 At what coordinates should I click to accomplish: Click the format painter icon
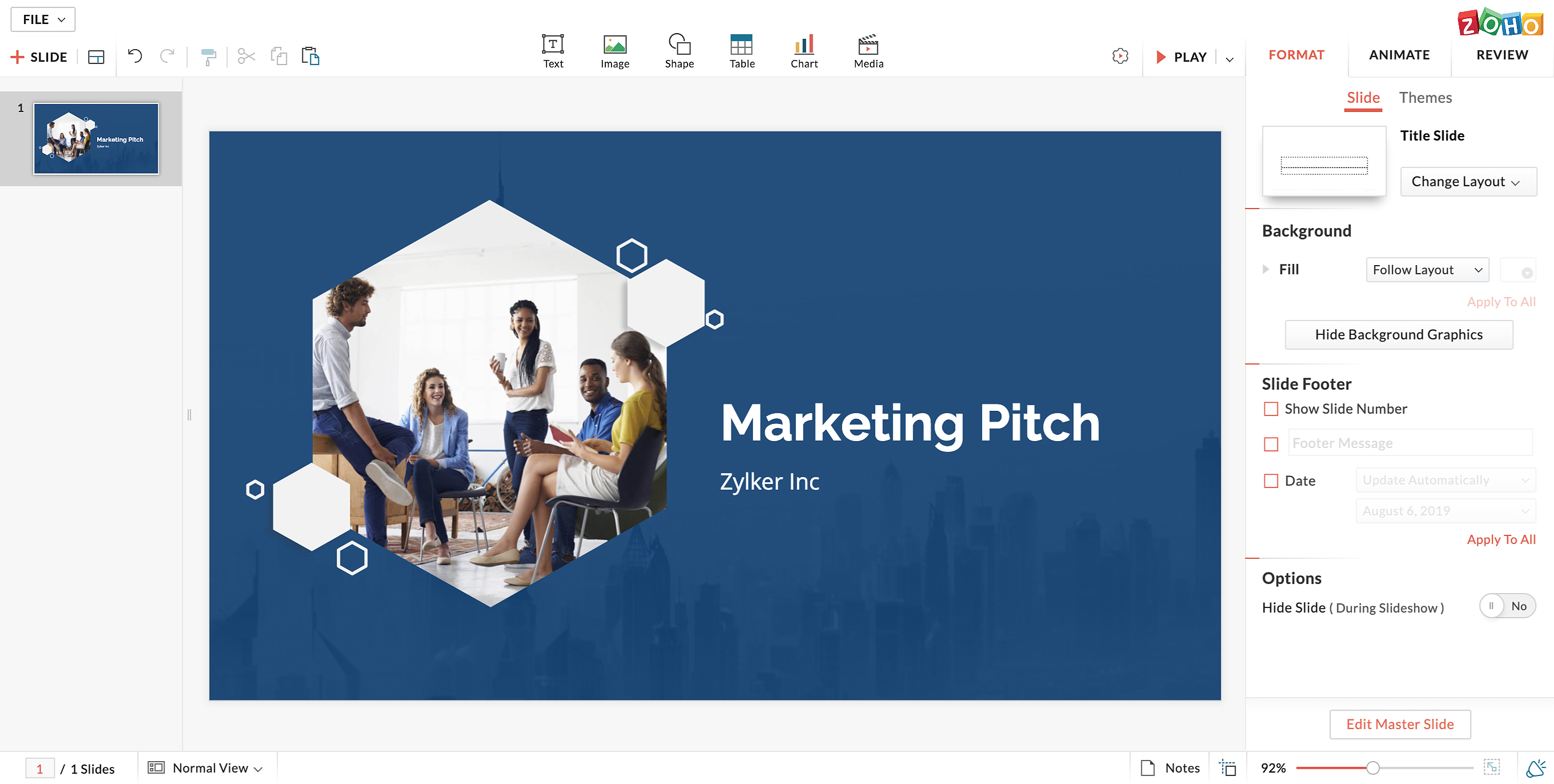(208, 57)
